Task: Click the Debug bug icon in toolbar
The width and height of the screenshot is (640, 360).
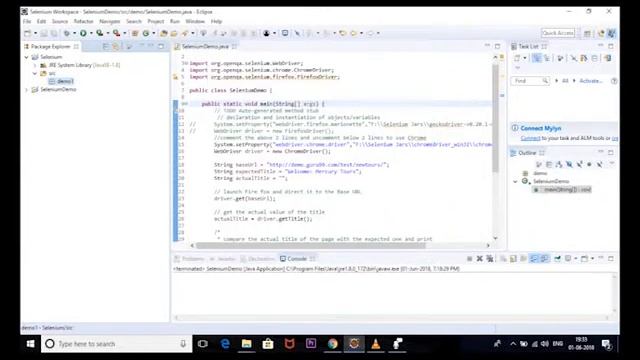Action: click(67, 33)
